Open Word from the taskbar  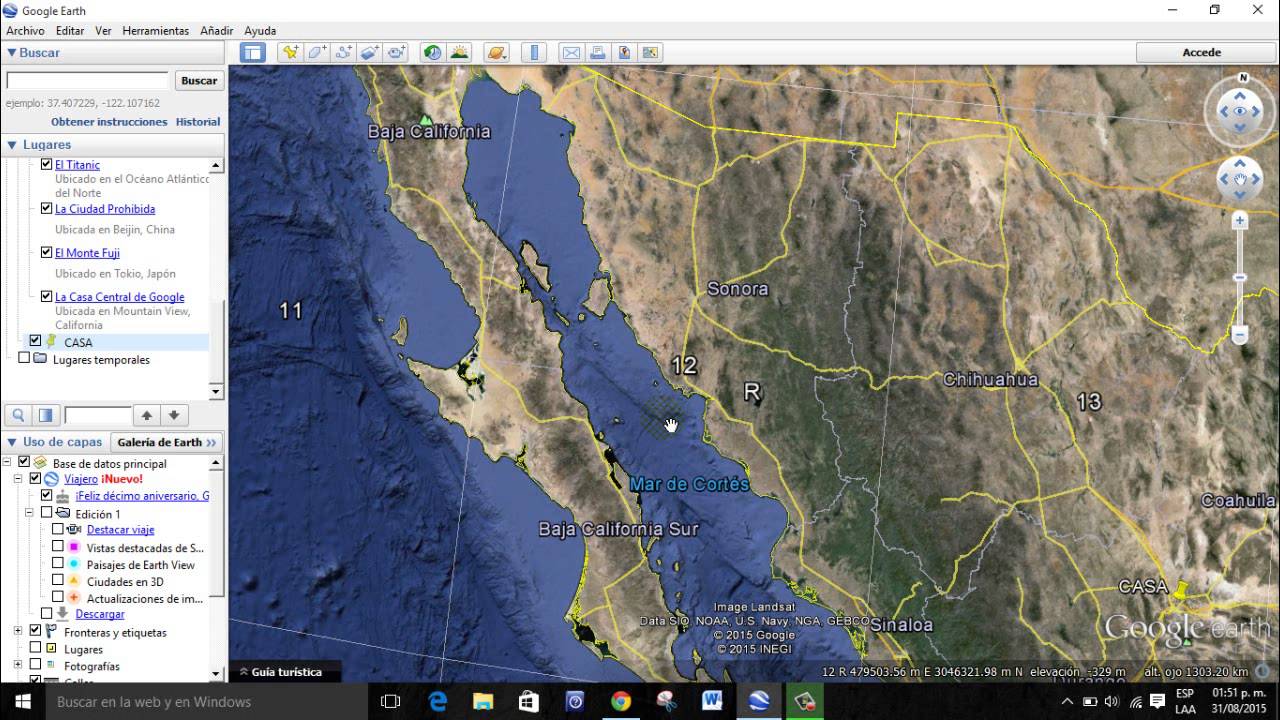[712, 702]
